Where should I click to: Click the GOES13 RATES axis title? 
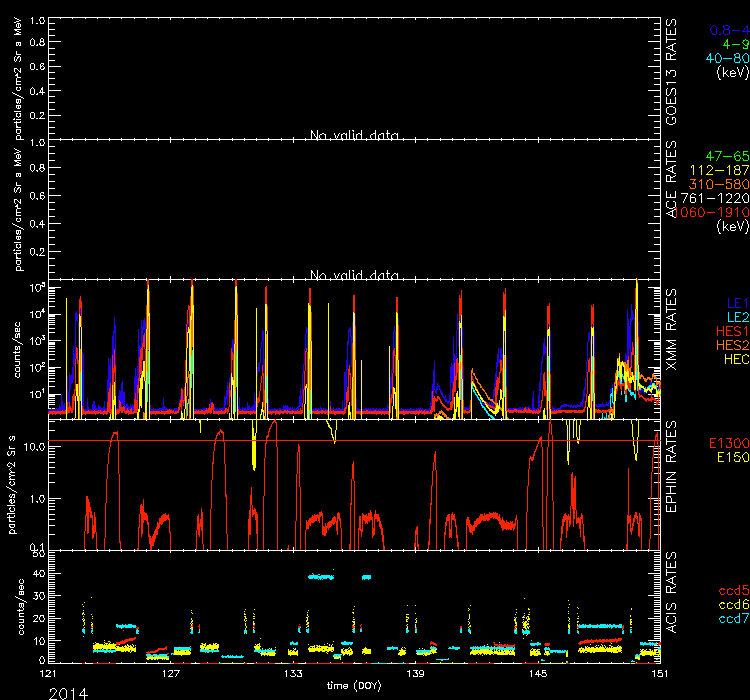[x=673, y=77]
